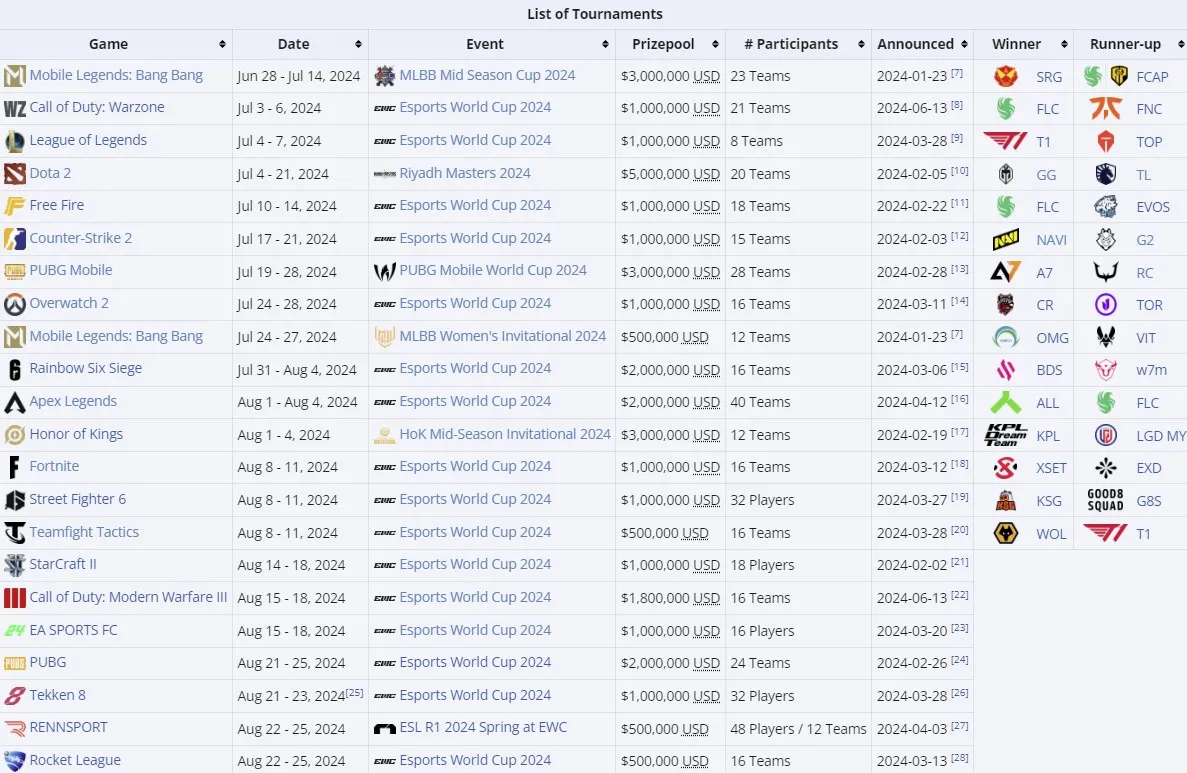1187x773 pixels.
Task: Open the RENNSPORT game link
Action: pyautogui.click(x=68, y=728)
